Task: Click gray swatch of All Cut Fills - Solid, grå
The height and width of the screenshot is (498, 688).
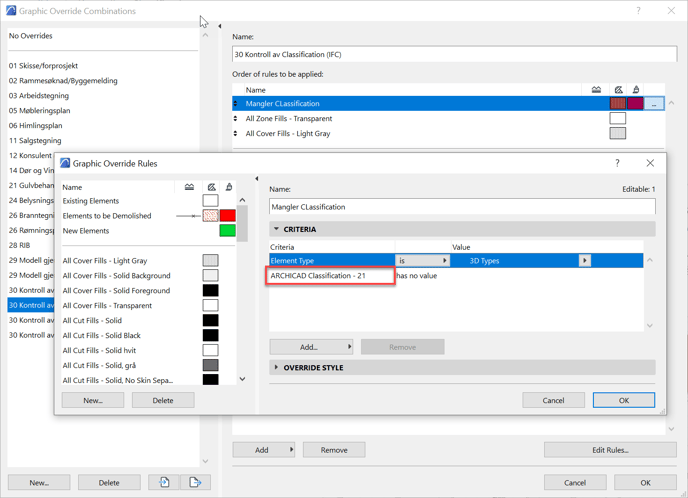Action: (211, 365)
